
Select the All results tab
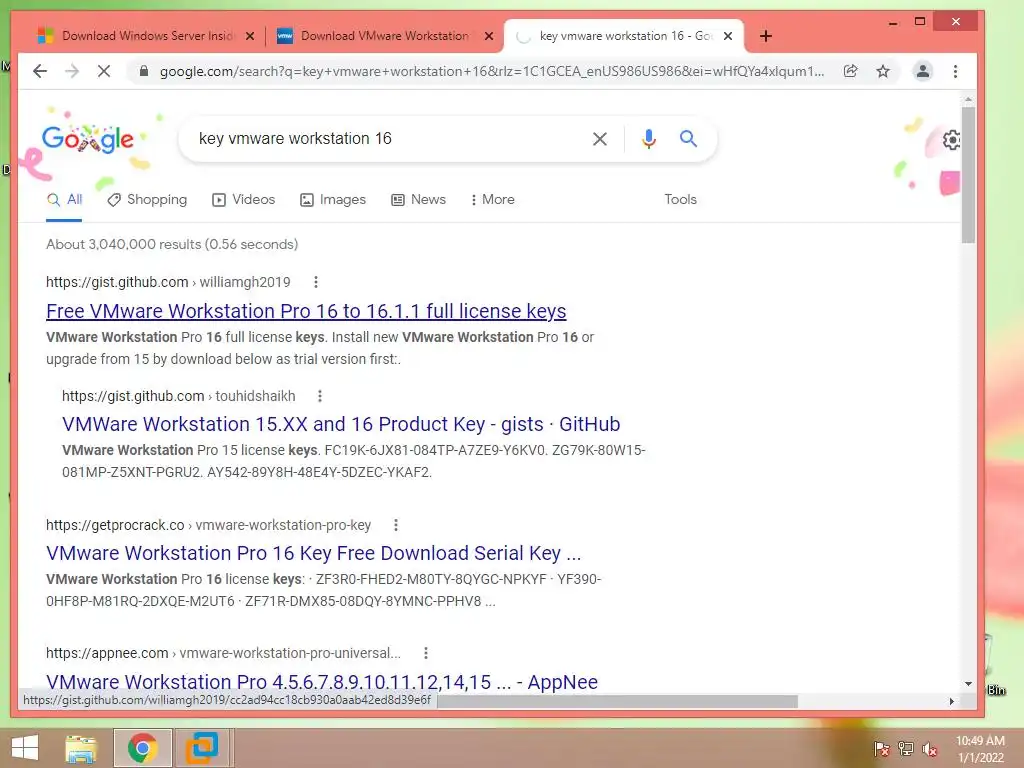click(x=64, y=200)
